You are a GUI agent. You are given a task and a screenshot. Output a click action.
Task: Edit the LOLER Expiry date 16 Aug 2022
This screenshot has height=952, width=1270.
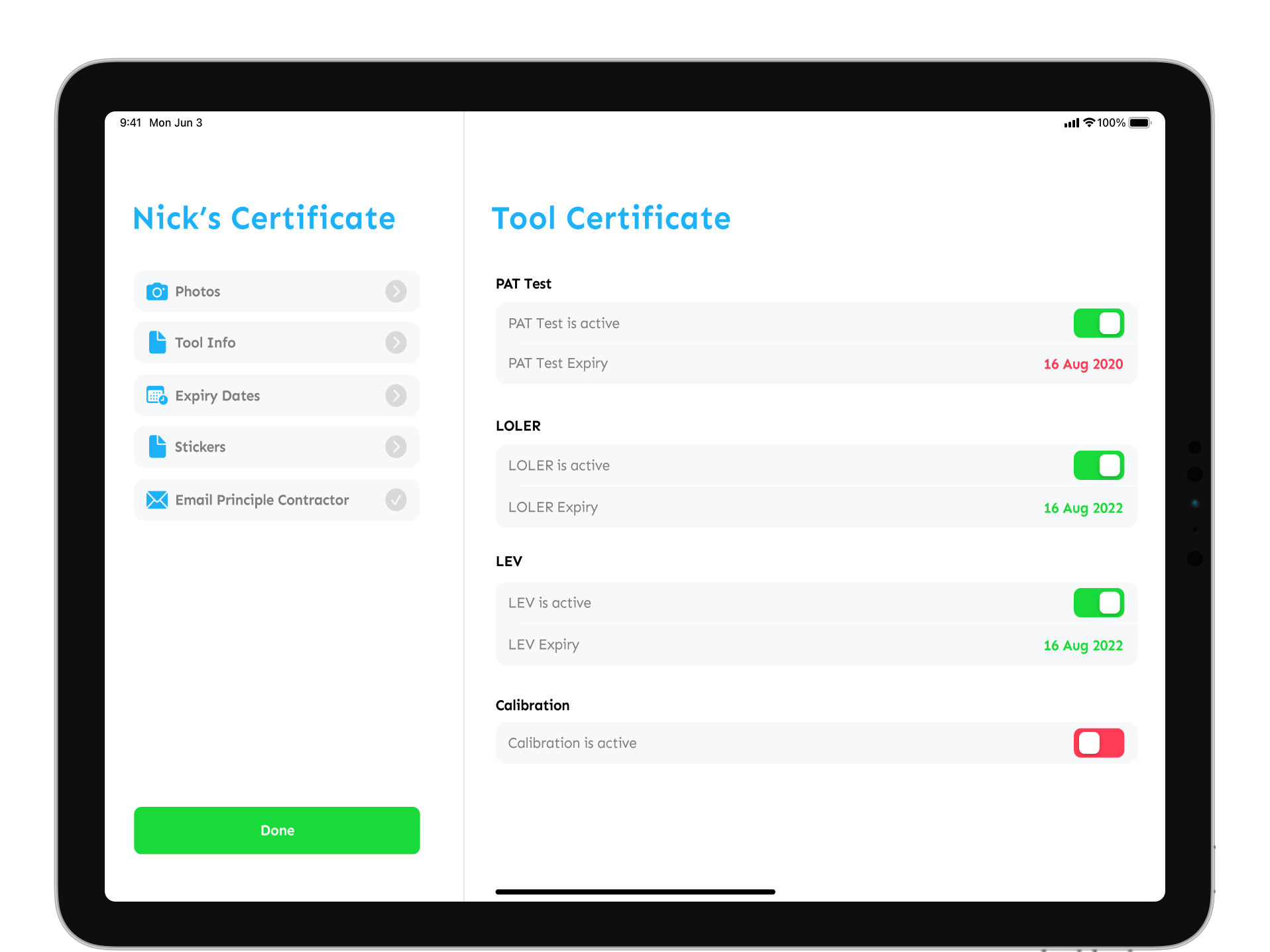point(1083,508)
